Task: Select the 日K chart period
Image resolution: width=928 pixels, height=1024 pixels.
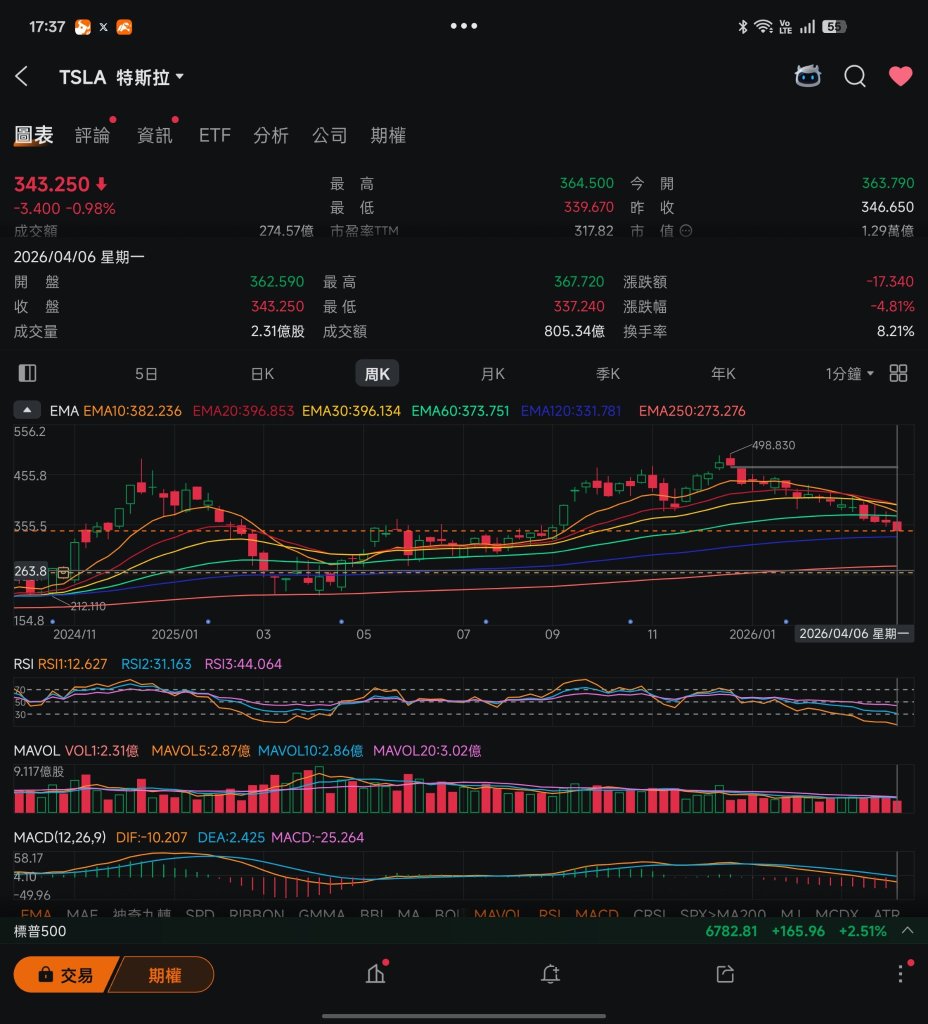Action: [x=262, y=374]
